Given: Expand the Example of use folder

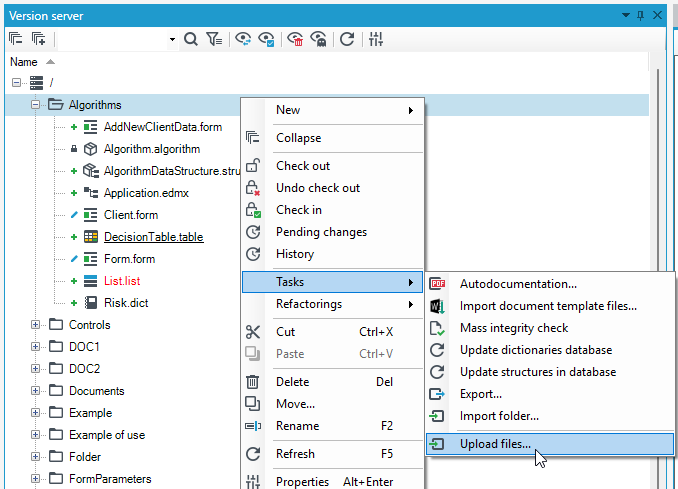Looking at the screenshot, I should point(35,435).
